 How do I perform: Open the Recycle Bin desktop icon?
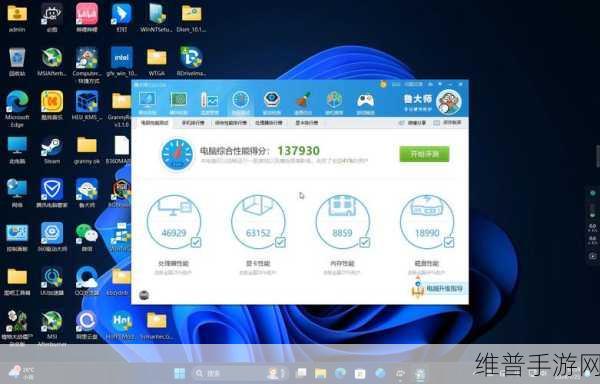click(x=17, y=61)
